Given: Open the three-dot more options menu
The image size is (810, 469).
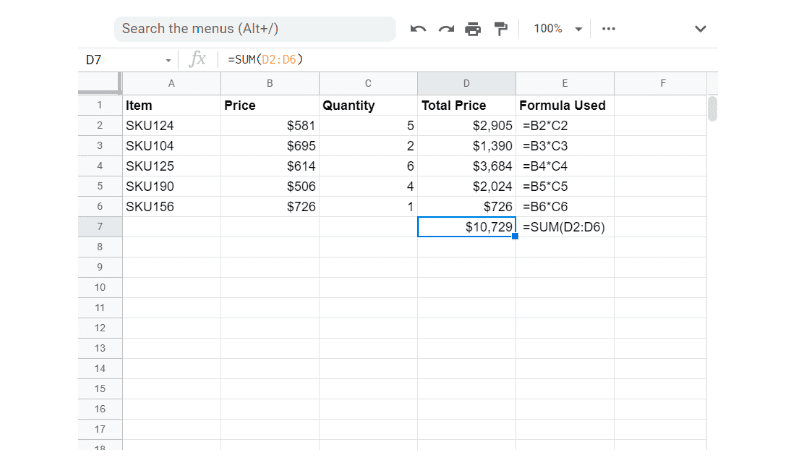Looking at the screenshot, I should coord(609,29).
